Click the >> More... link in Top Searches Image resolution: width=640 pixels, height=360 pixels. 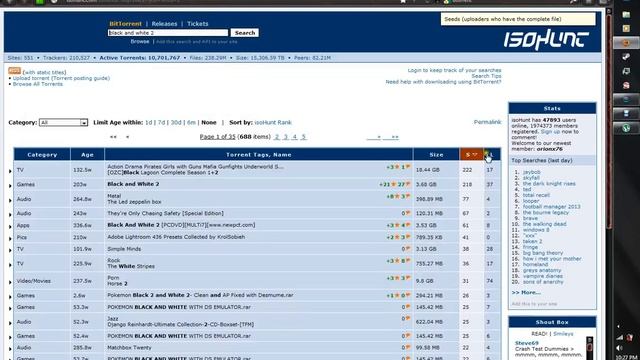pos(526,293)
